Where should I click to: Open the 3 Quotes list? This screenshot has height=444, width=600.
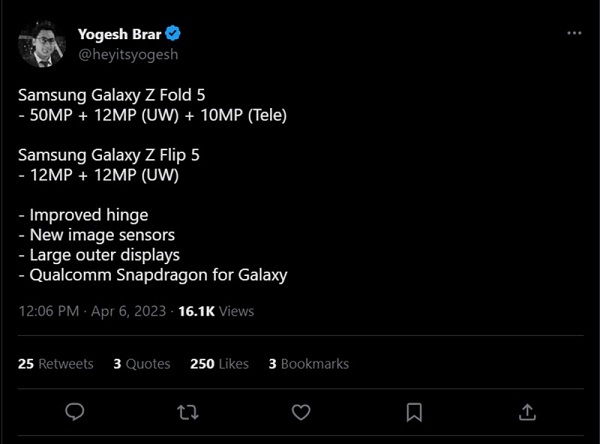pos(141,363)
